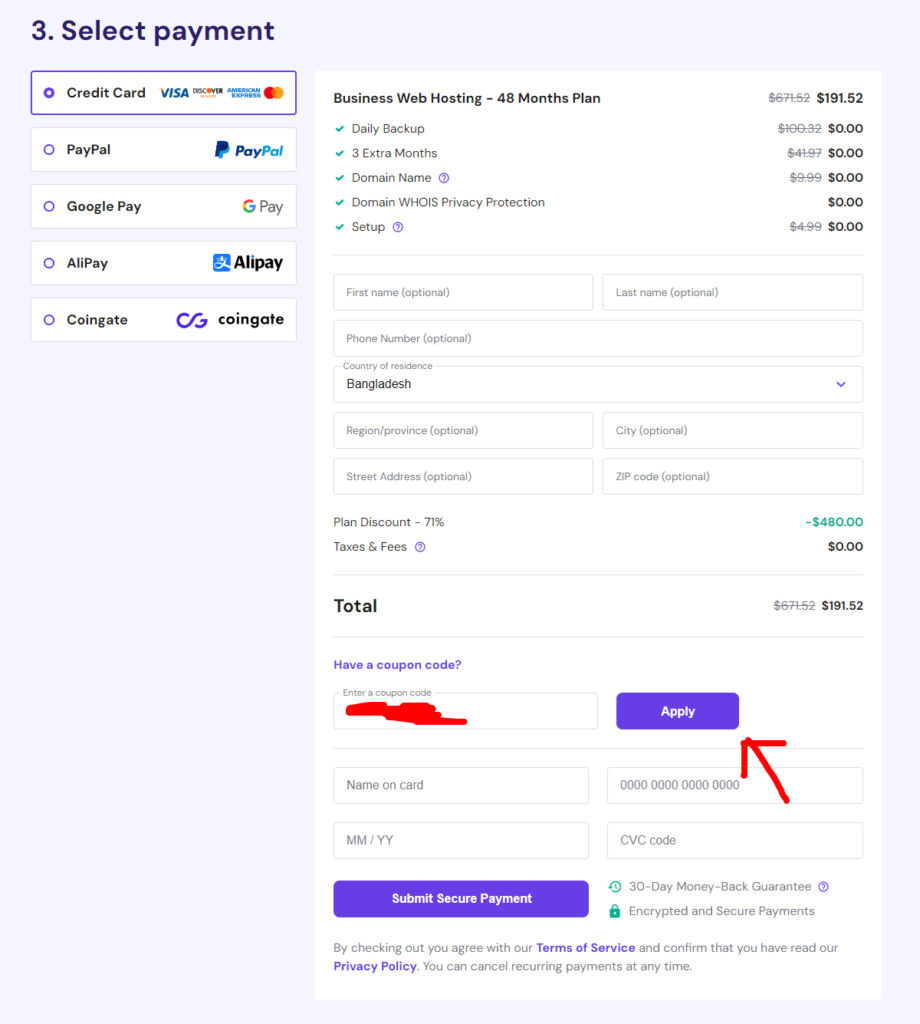This screenshot has height=1024, width=920.
Task: Click the G Pay logo
Action: (262, 206)
